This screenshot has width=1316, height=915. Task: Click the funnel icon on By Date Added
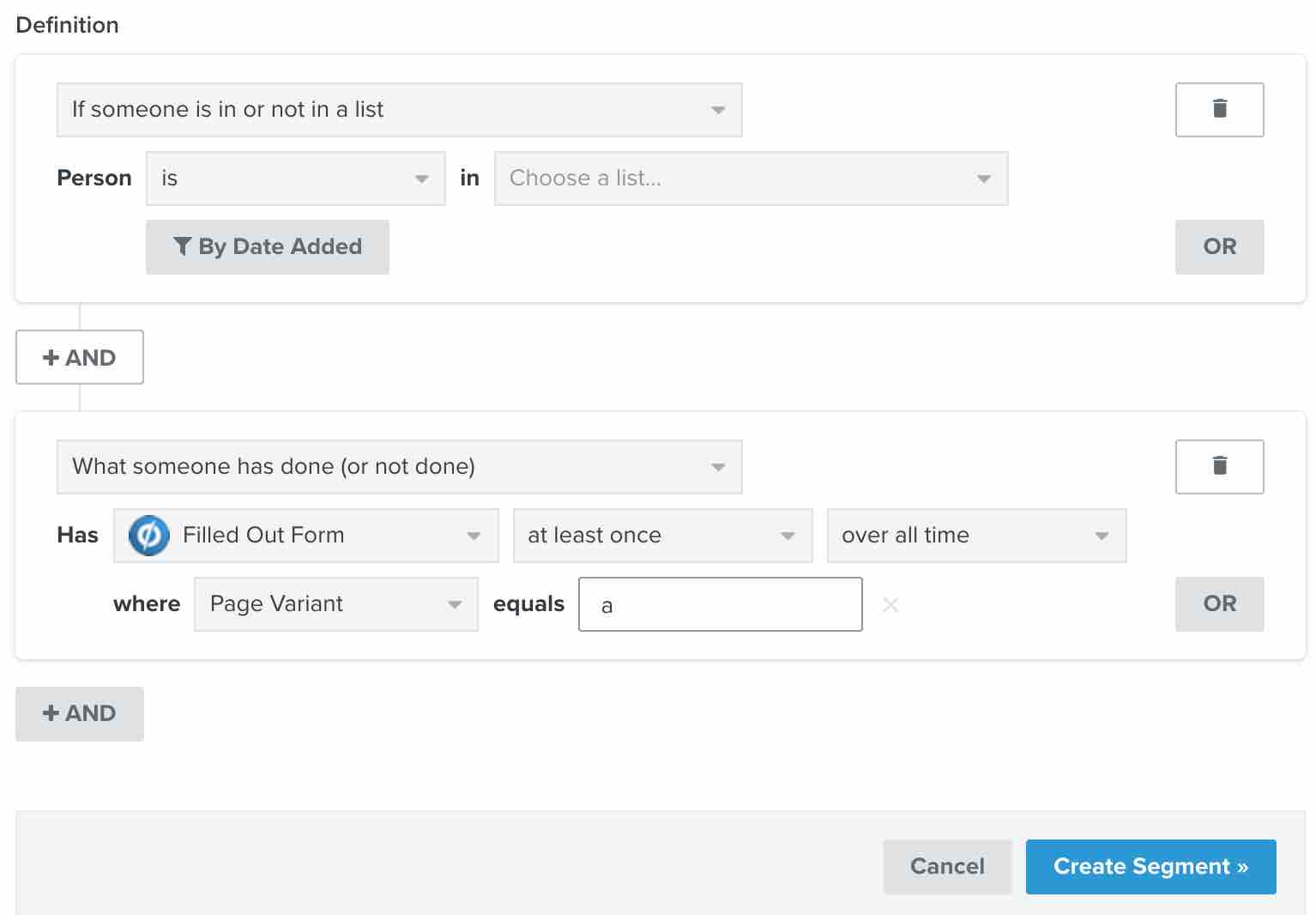click(183, 246)
